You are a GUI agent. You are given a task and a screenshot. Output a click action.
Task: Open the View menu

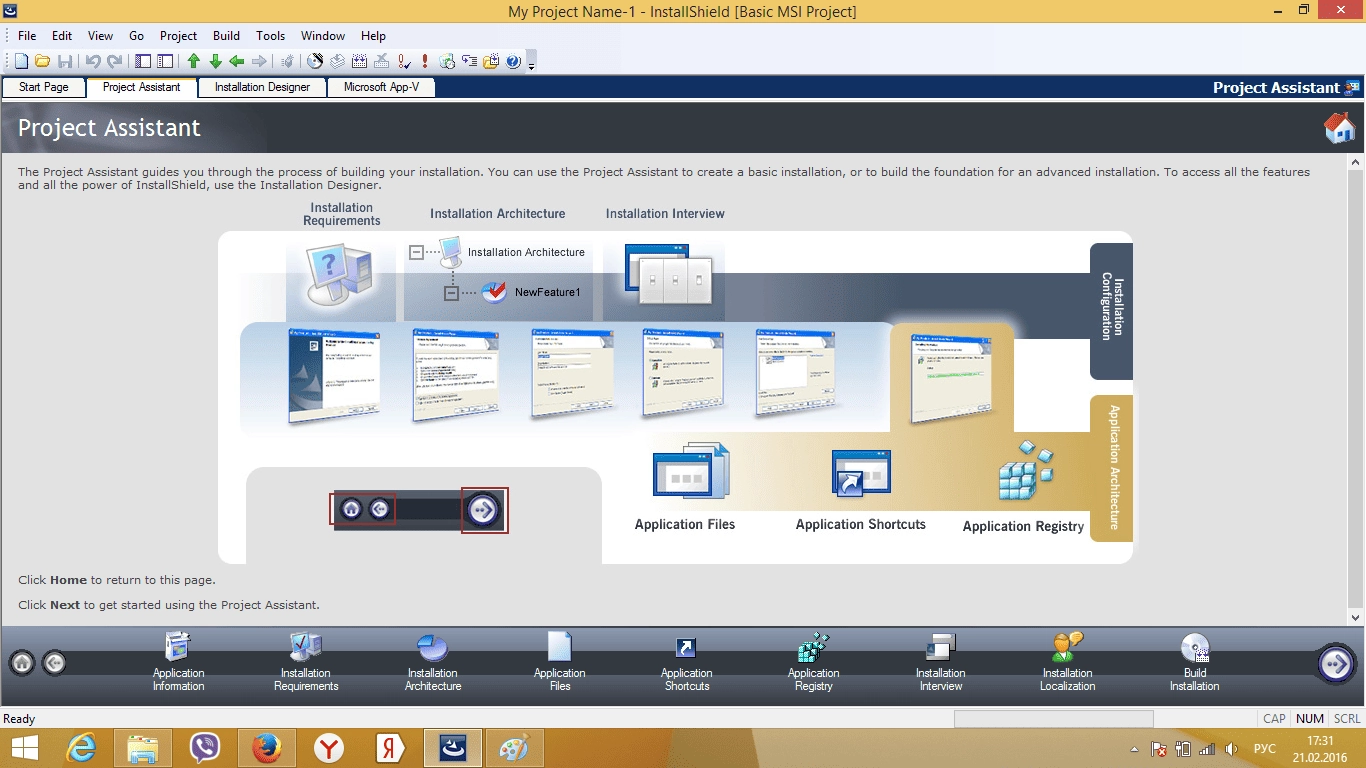point(100,36)
